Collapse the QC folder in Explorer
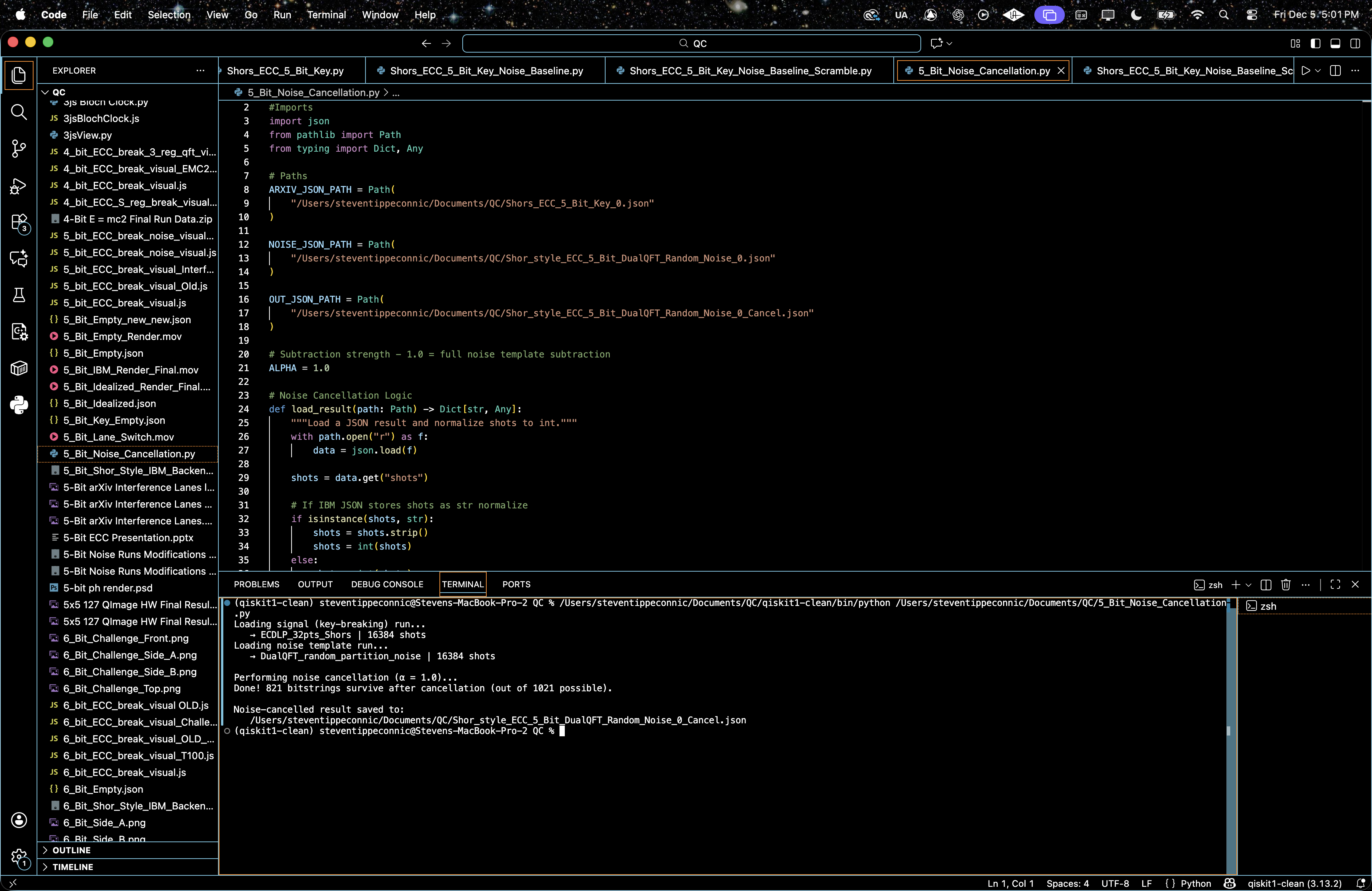The image size is (1372, 891). pyautogui.click(x=58, y=92)
